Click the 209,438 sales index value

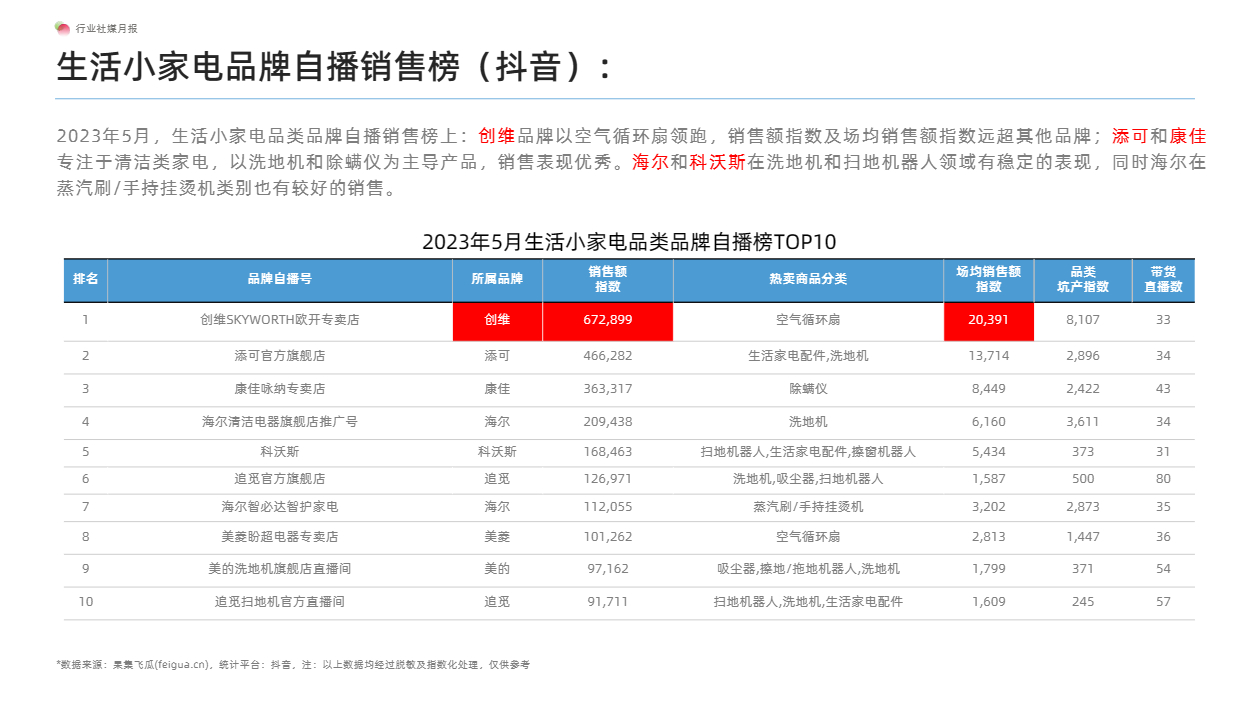pyautogui.click(x=608, y=422)
